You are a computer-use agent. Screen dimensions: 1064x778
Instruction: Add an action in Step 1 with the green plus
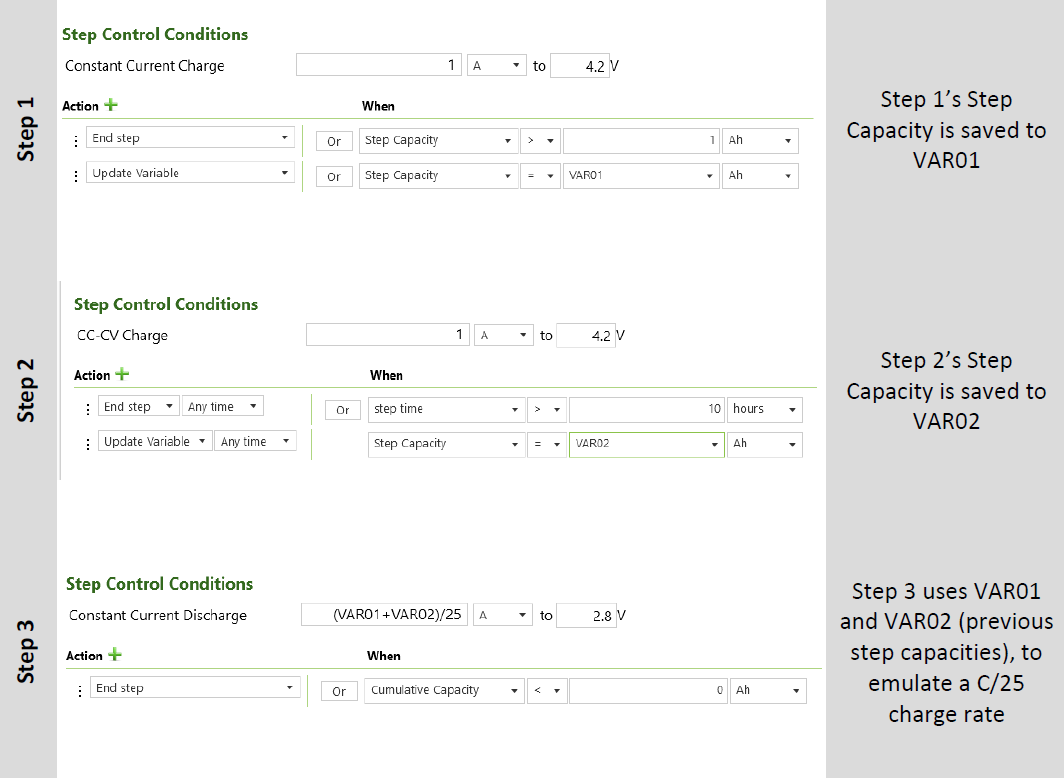(111, 105)
